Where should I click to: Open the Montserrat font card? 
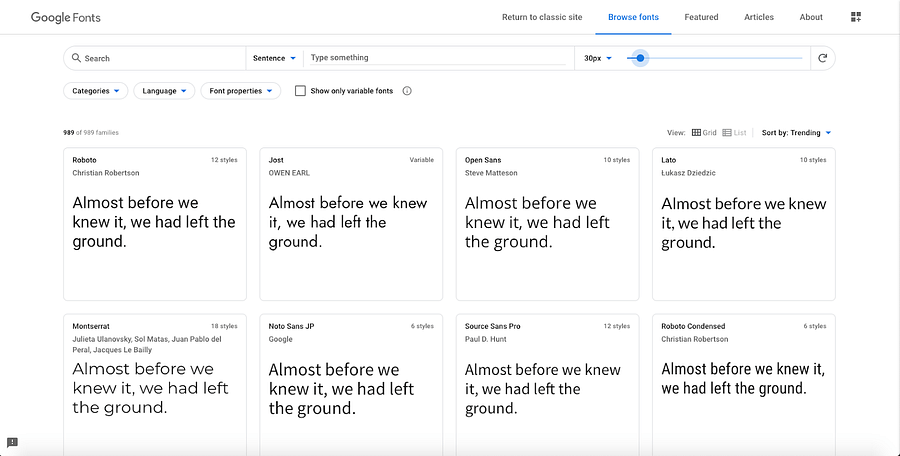[155, 385]
